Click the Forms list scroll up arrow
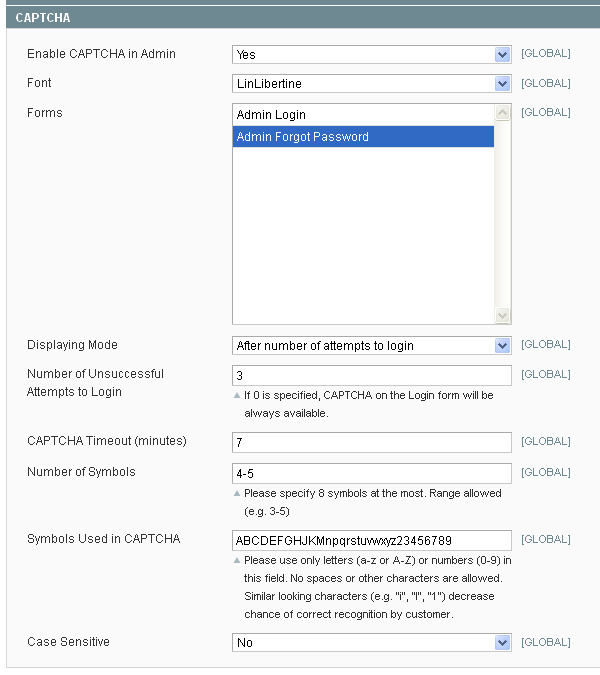The image size is (600, 675). click(x=503, y=113)
